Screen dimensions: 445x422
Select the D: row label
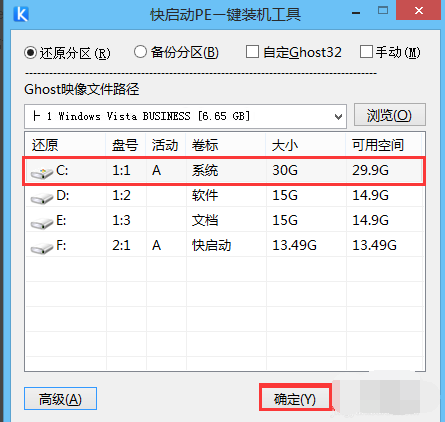click(63, 195)
